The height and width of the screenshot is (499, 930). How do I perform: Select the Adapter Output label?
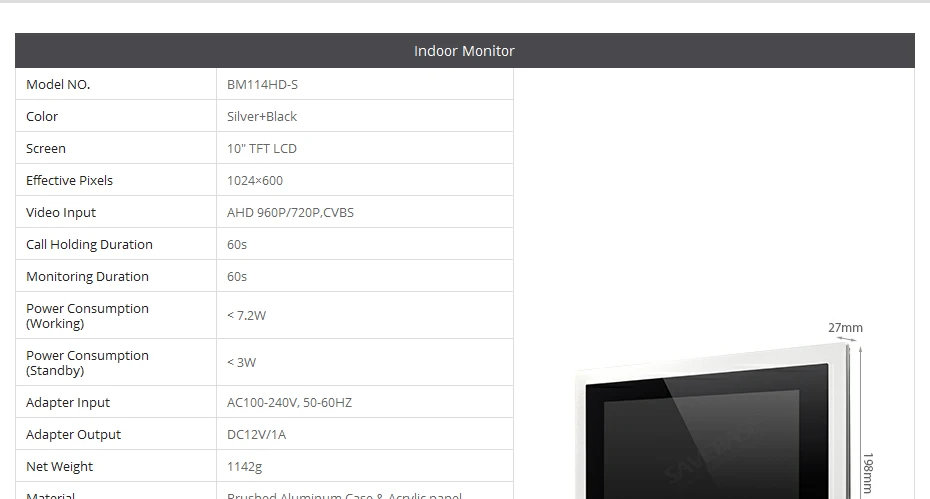pyautogui.click(x=73, y=434)
